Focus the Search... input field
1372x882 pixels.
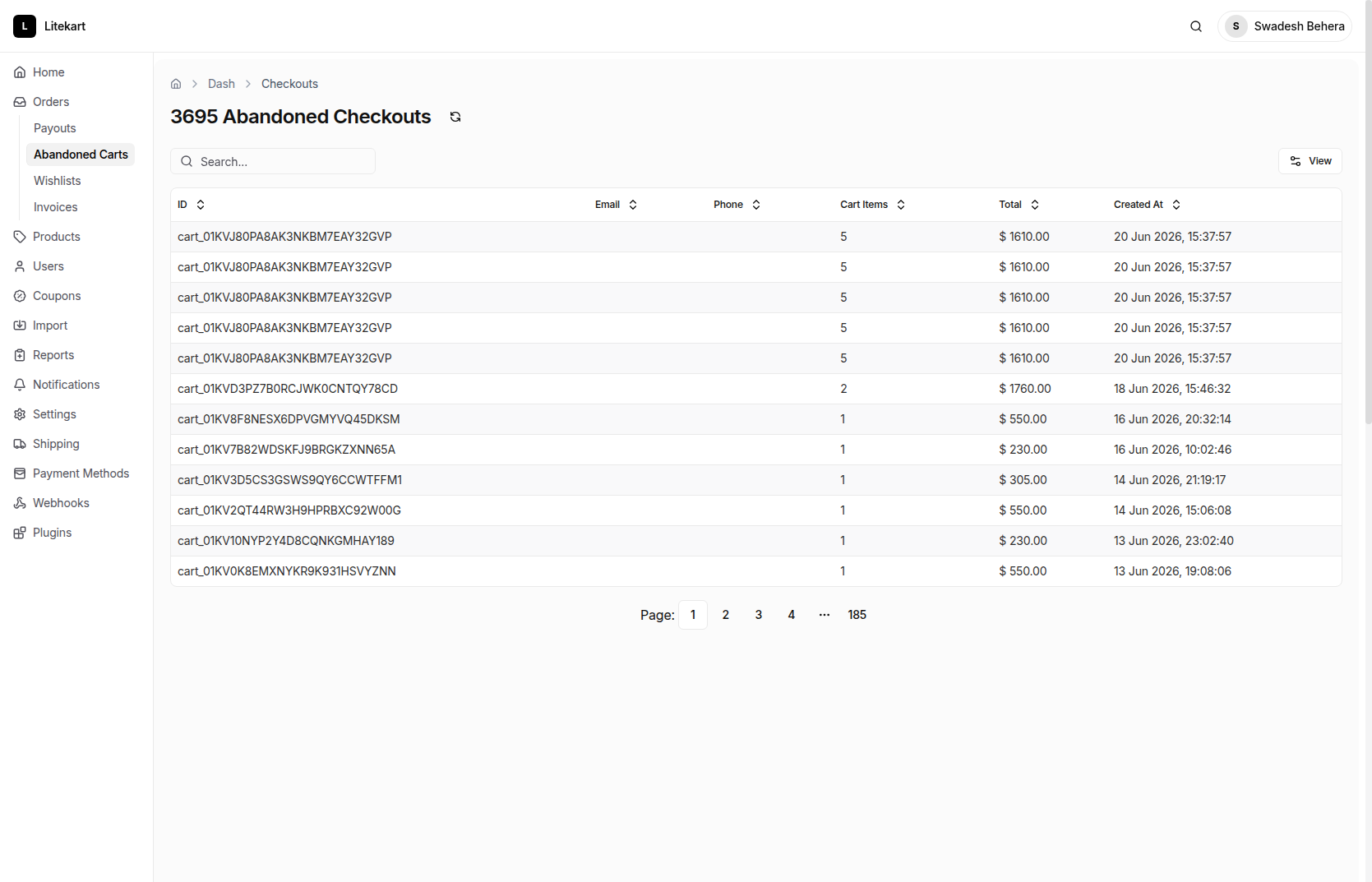click(x=273, y=161)
